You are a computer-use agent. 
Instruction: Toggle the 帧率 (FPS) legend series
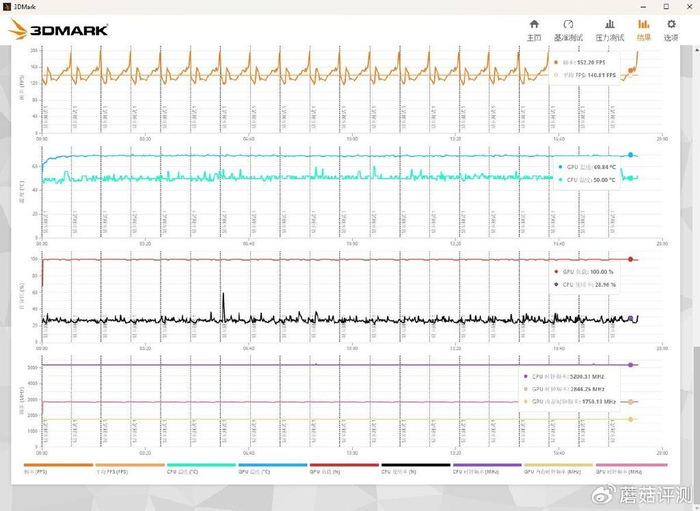pyautogui.click(x=58, y=469)
